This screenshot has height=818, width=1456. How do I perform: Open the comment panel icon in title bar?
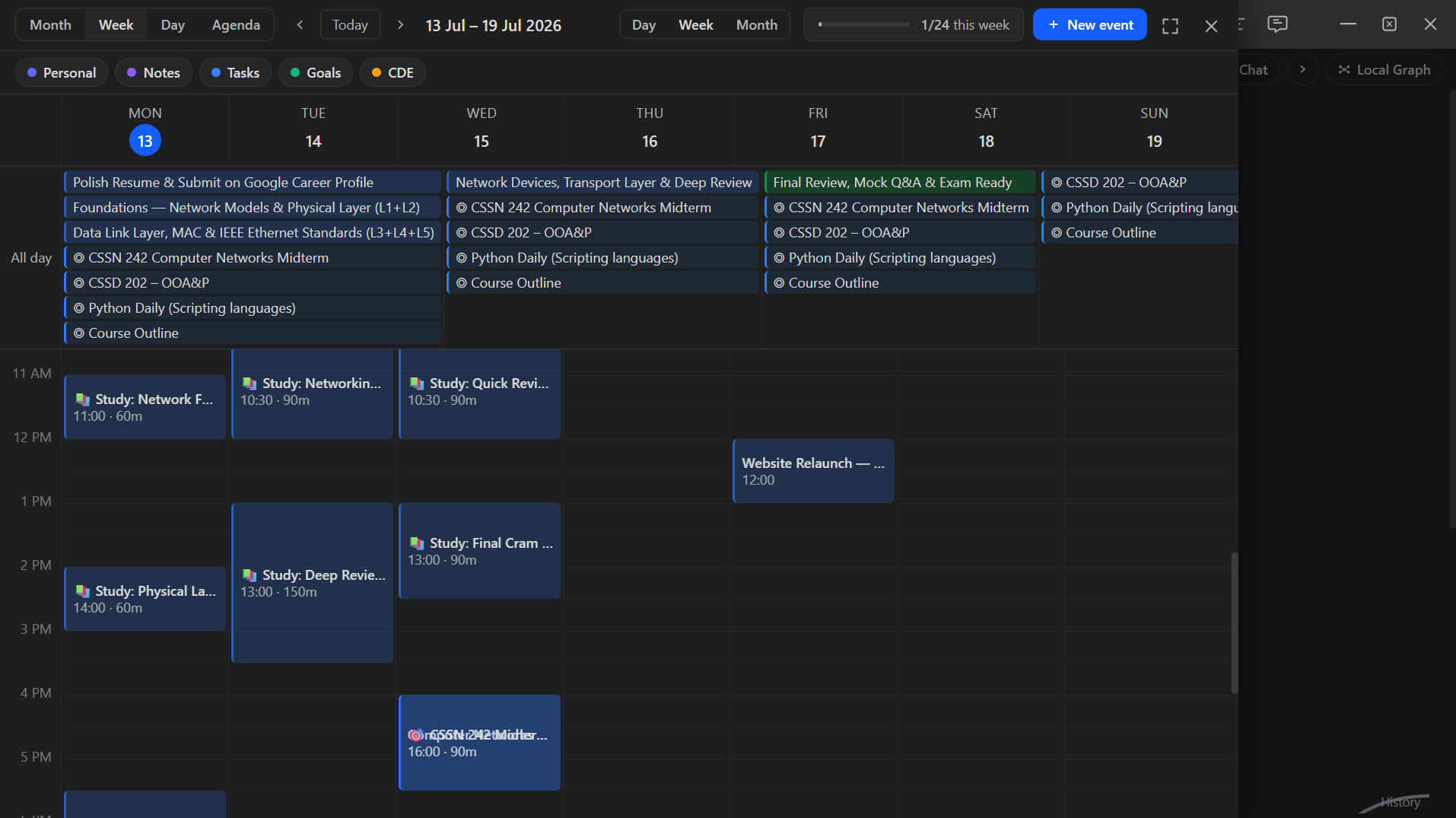(1277, 24)
